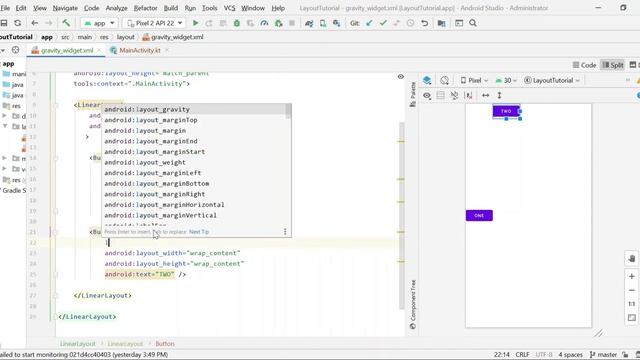The image size is (640, 360).
Task: Open SDK Manager icon
Action: (x=336, y=23)
